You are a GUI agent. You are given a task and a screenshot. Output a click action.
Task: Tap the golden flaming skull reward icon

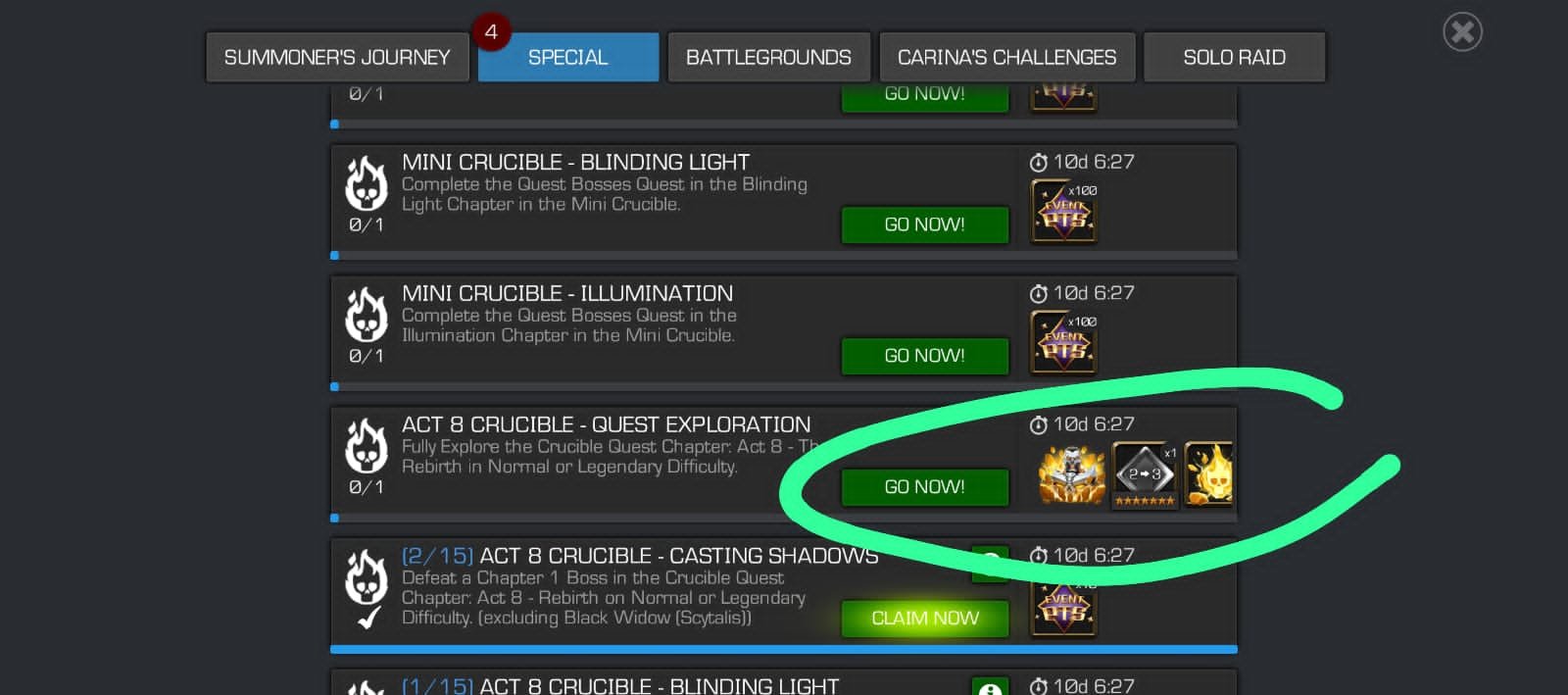[x=1209, y=473]
